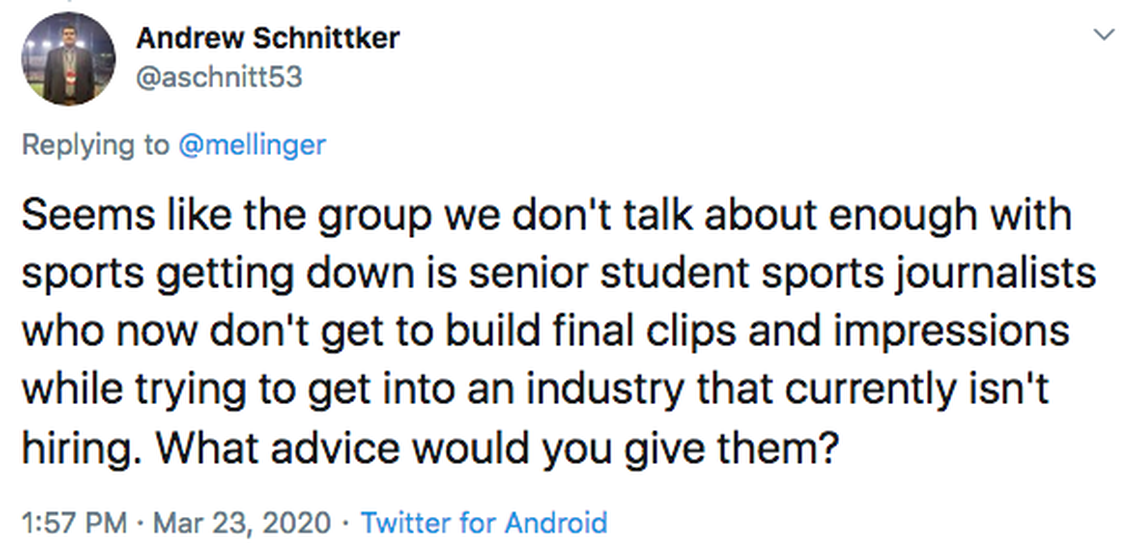The width and height of the screenshot is (1140, 560).
Task: Click the phrase "who now don't get"
Action: 212,331
